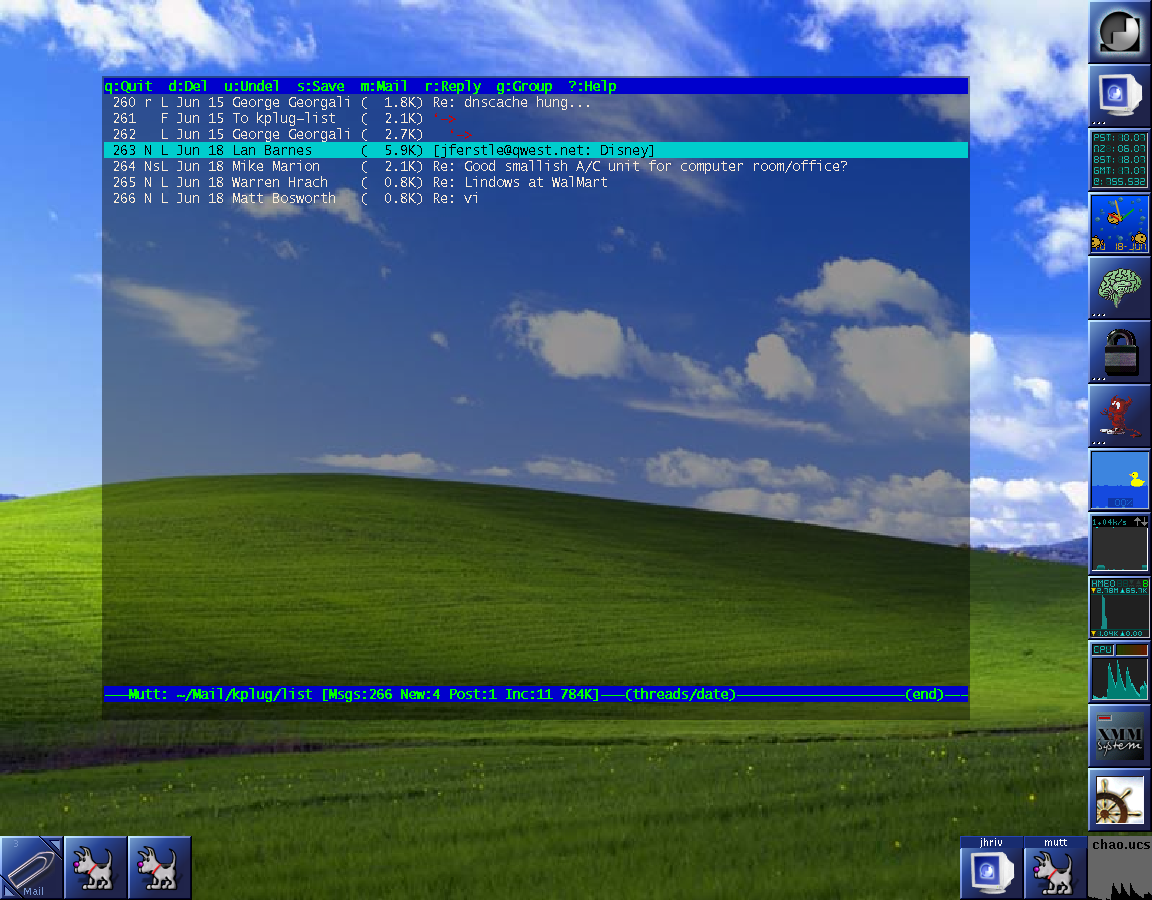Viewport: 1152px width, 900px height.
Task: Click the padlock screen lock icon
Action: [x=1120, y=352]
